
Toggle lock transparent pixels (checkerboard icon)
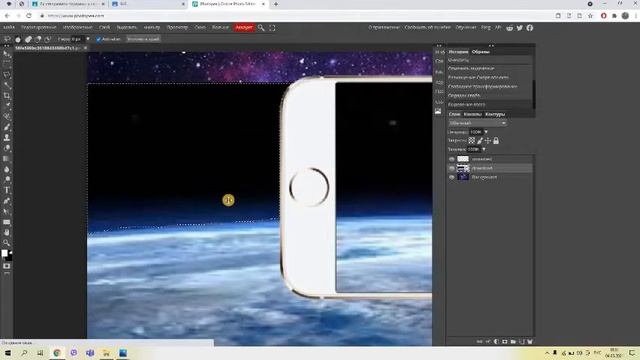coord(471,140)
